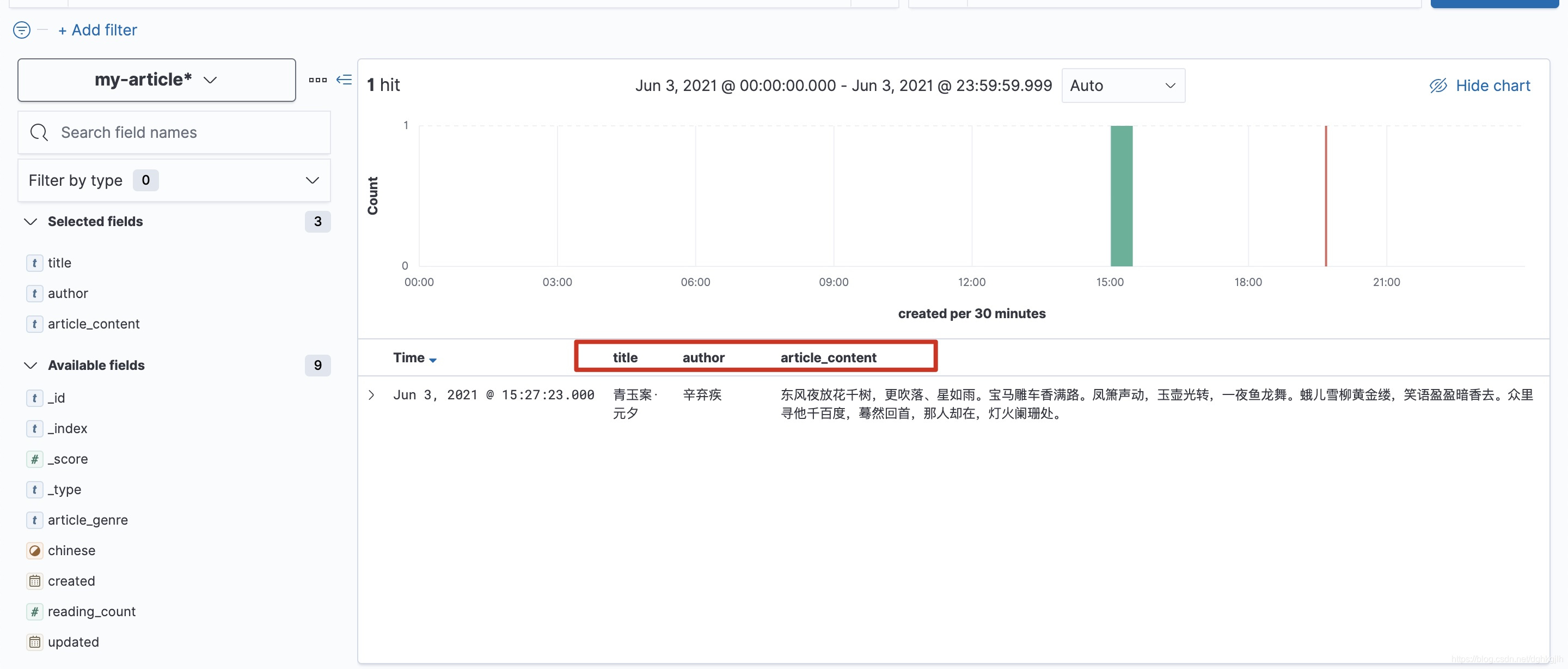Expand the Jun 3, 2021 document row
The height and width of the screenshot is (669, 1568).
click(x=371, y=396)
